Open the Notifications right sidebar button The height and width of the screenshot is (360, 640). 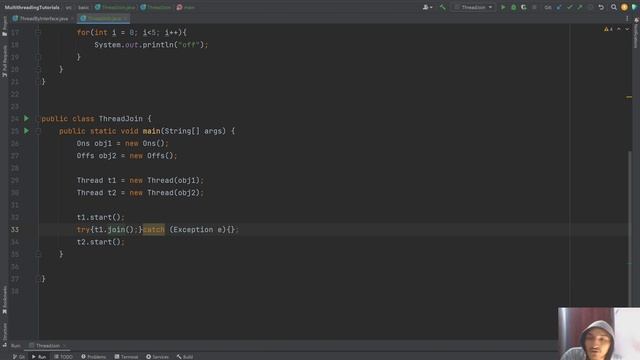click(x=636, y=33)
